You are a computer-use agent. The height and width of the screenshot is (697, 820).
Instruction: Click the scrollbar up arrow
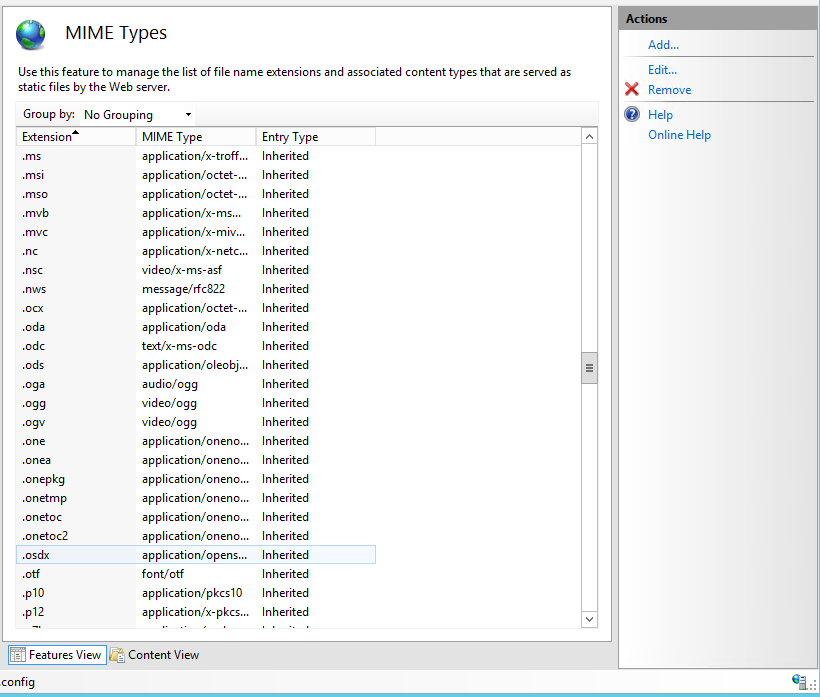click(589, 136)
